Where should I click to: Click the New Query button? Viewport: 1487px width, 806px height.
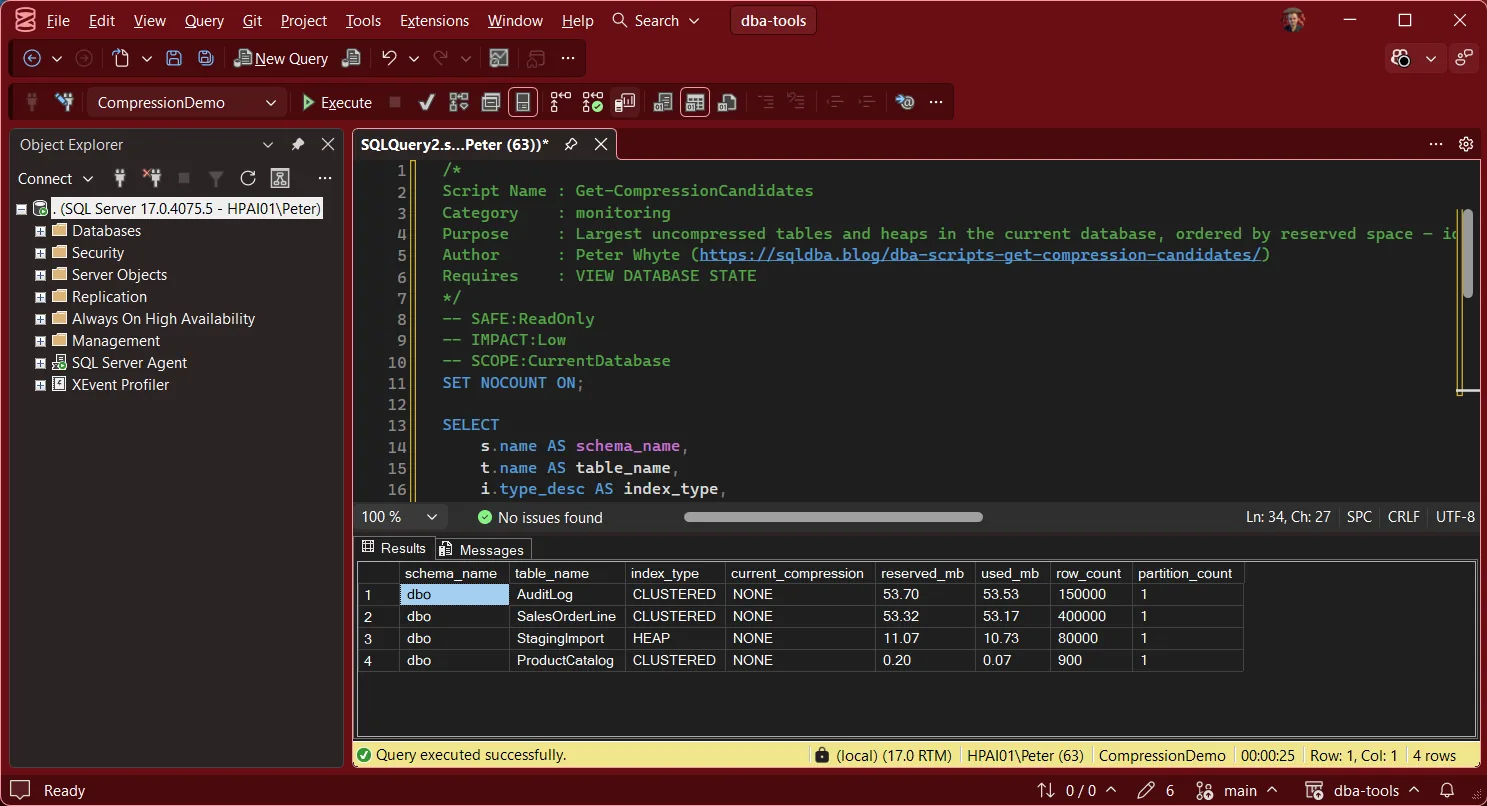(281, 58)
